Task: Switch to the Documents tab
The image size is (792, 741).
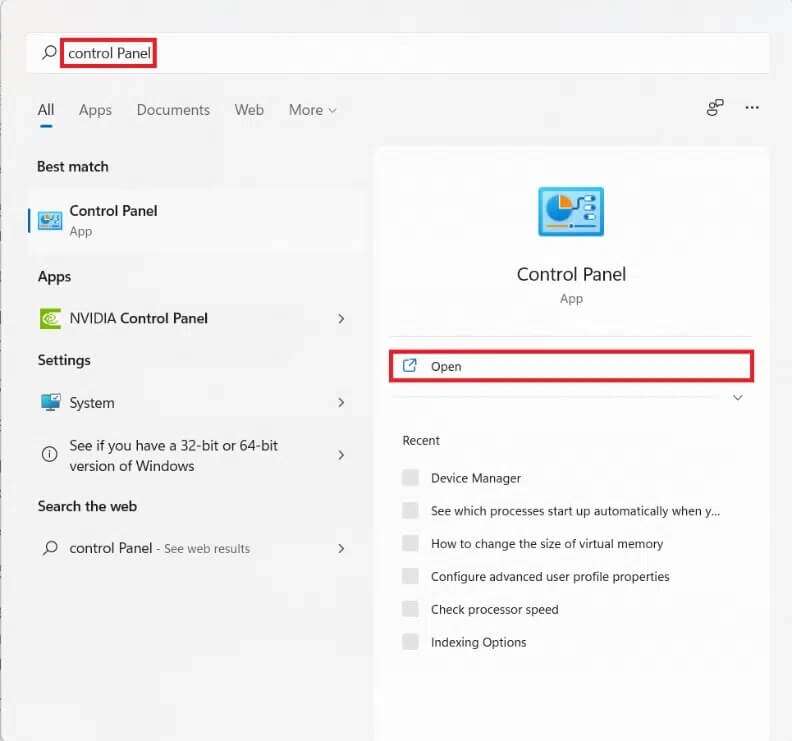Action: pos(173,110)
